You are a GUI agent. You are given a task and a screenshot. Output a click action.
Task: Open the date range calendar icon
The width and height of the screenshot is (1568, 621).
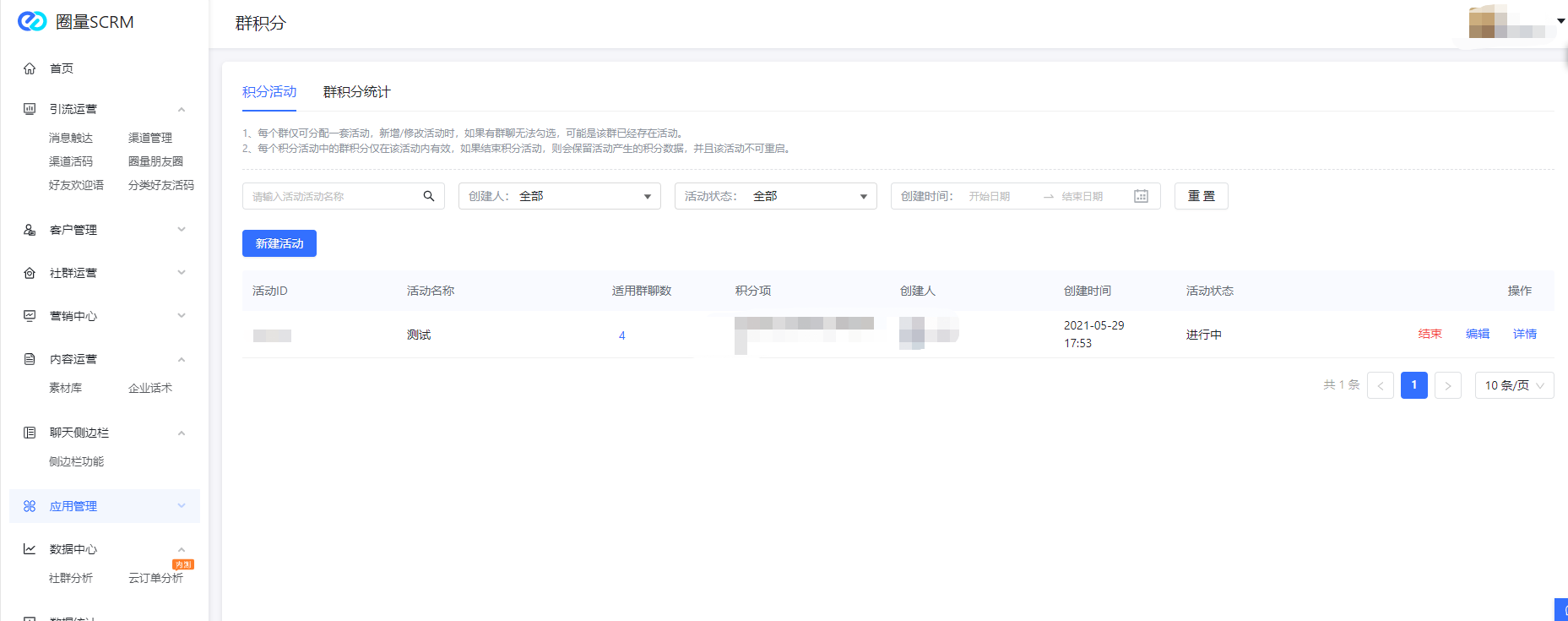pos(1141,196)
